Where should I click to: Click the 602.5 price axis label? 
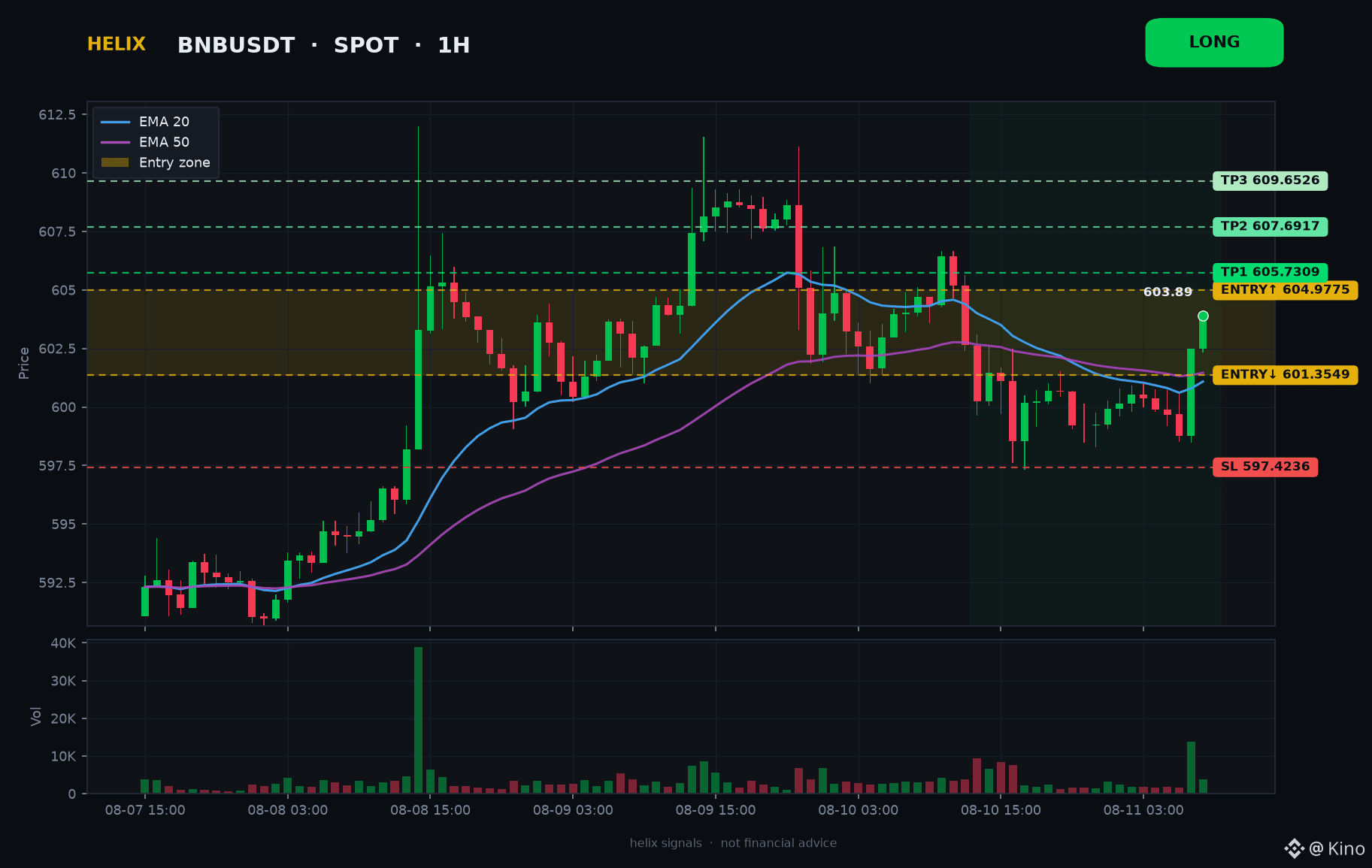57,349
